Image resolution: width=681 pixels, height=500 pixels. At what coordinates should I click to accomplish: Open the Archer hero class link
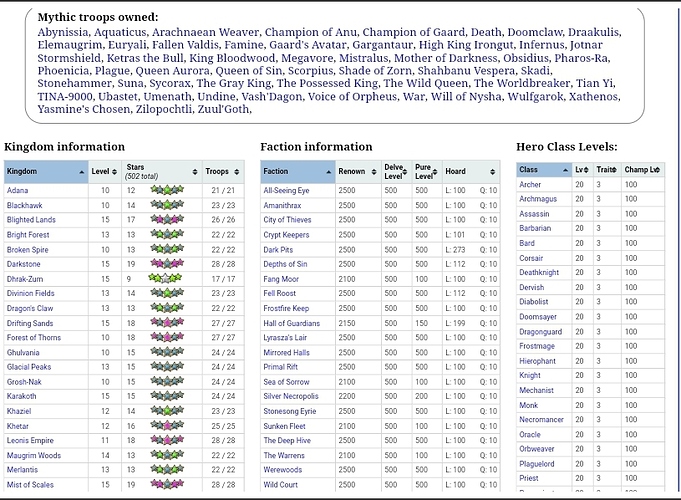pos(530,184)
